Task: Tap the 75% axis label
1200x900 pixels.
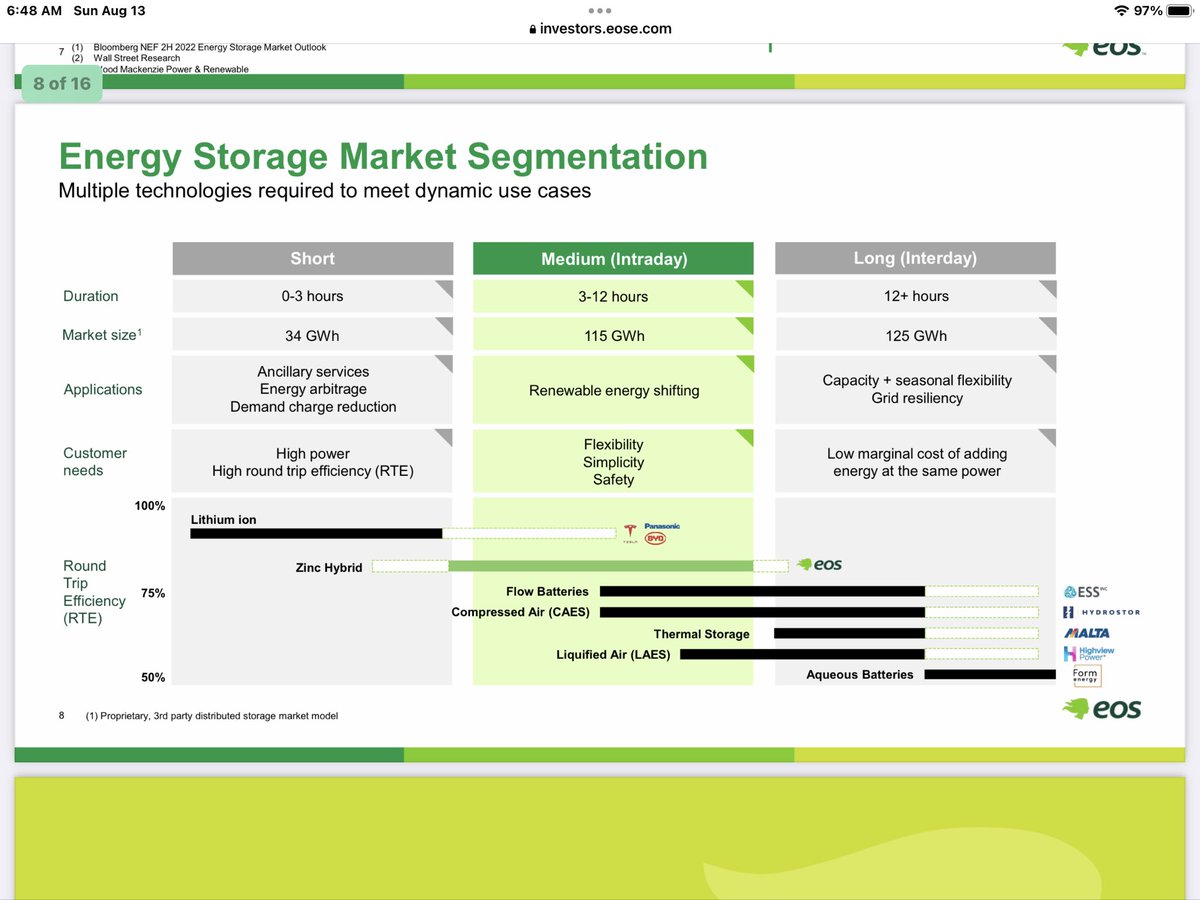Action: (x=153, y=593)
